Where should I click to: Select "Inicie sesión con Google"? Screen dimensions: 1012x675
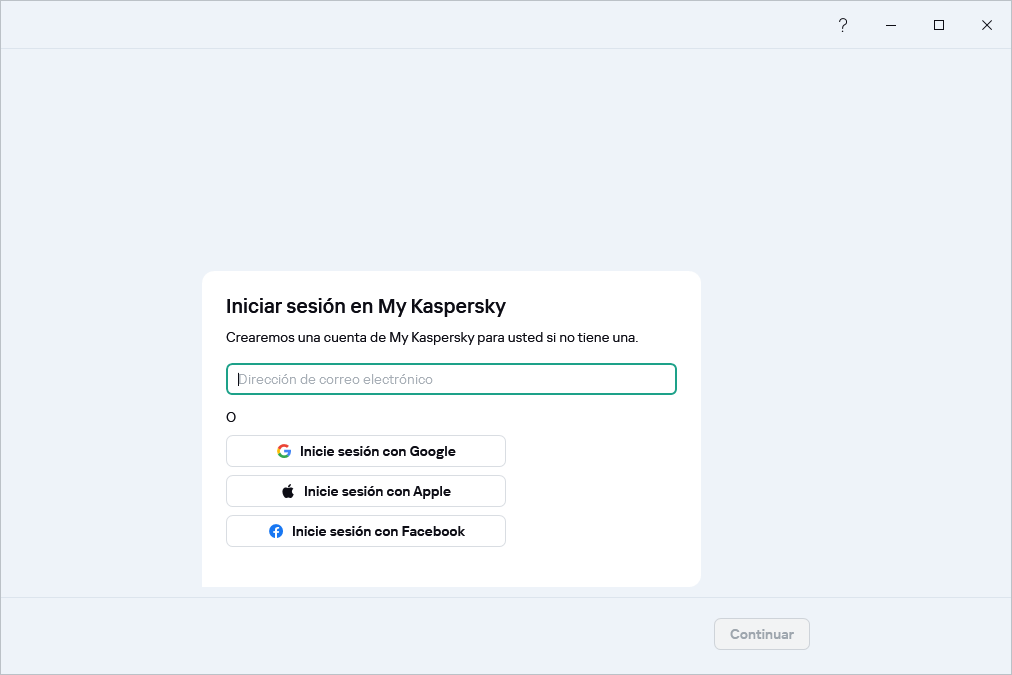pos(366,451)
